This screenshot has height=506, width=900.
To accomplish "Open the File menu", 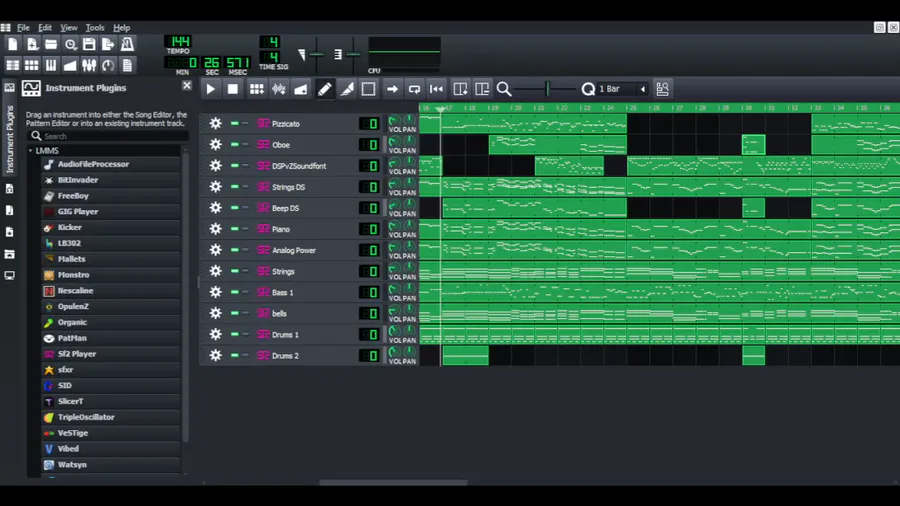I will [x=23, y=28].
